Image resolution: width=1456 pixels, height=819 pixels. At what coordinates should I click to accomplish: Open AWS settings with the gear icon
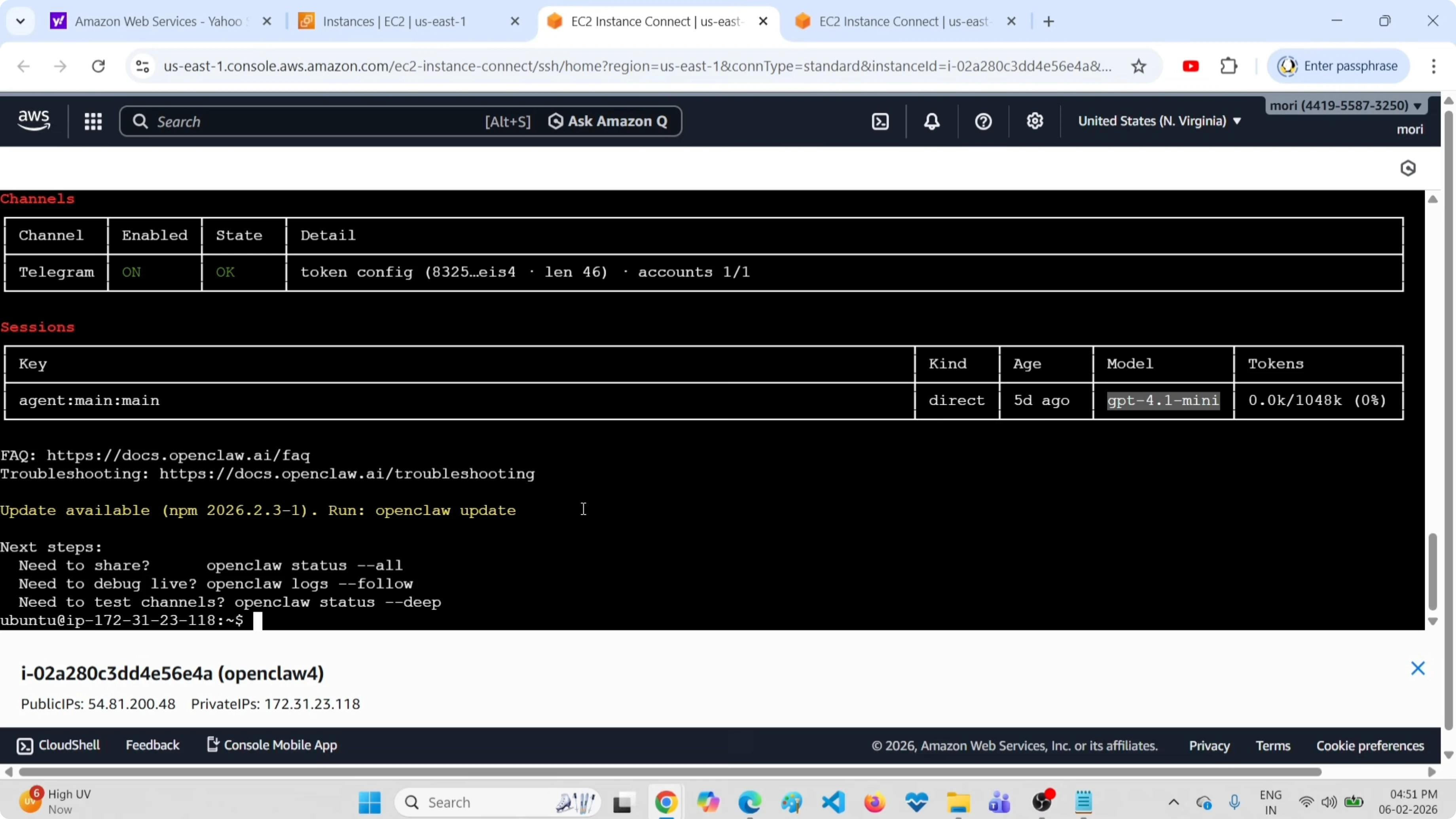click(x=1034, y=121)
